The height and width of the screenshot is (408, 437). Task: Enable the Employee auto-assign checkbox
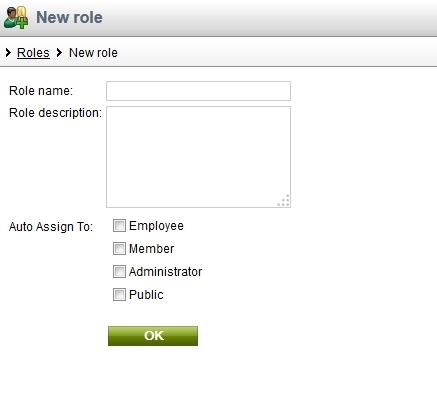(119, 226)
